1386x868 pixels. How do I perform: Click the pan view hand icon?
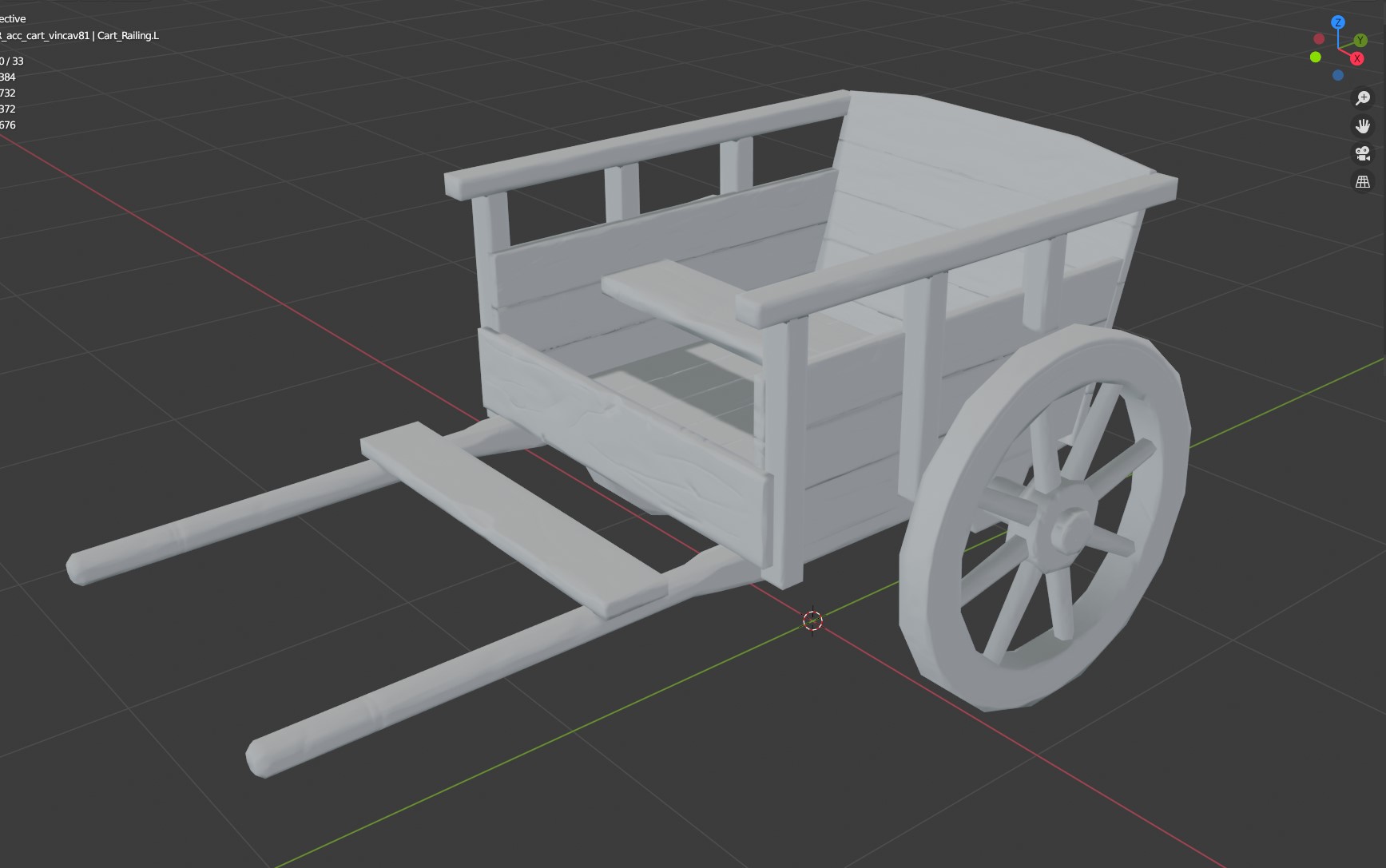coord(1363,126)
